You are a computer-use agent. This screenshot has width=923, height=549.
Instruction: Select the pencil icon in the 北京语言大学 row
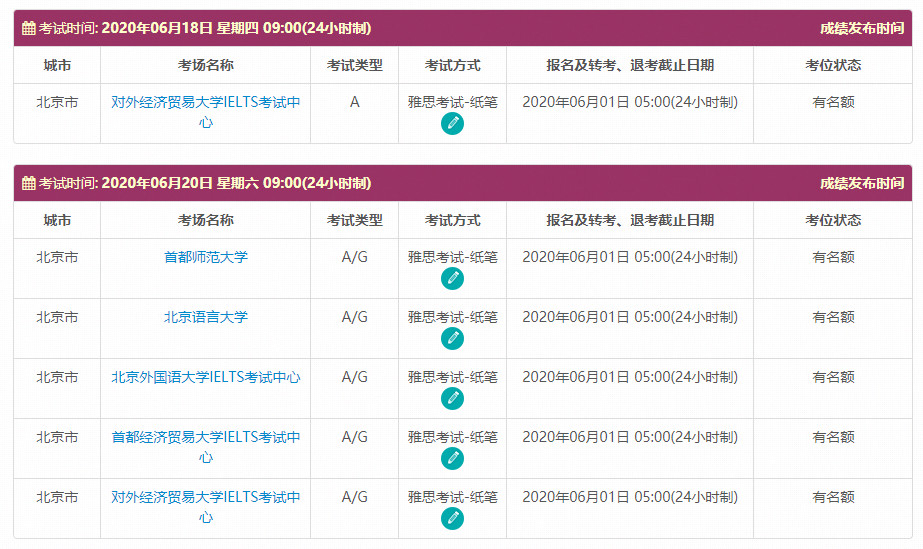coord(452,339)
